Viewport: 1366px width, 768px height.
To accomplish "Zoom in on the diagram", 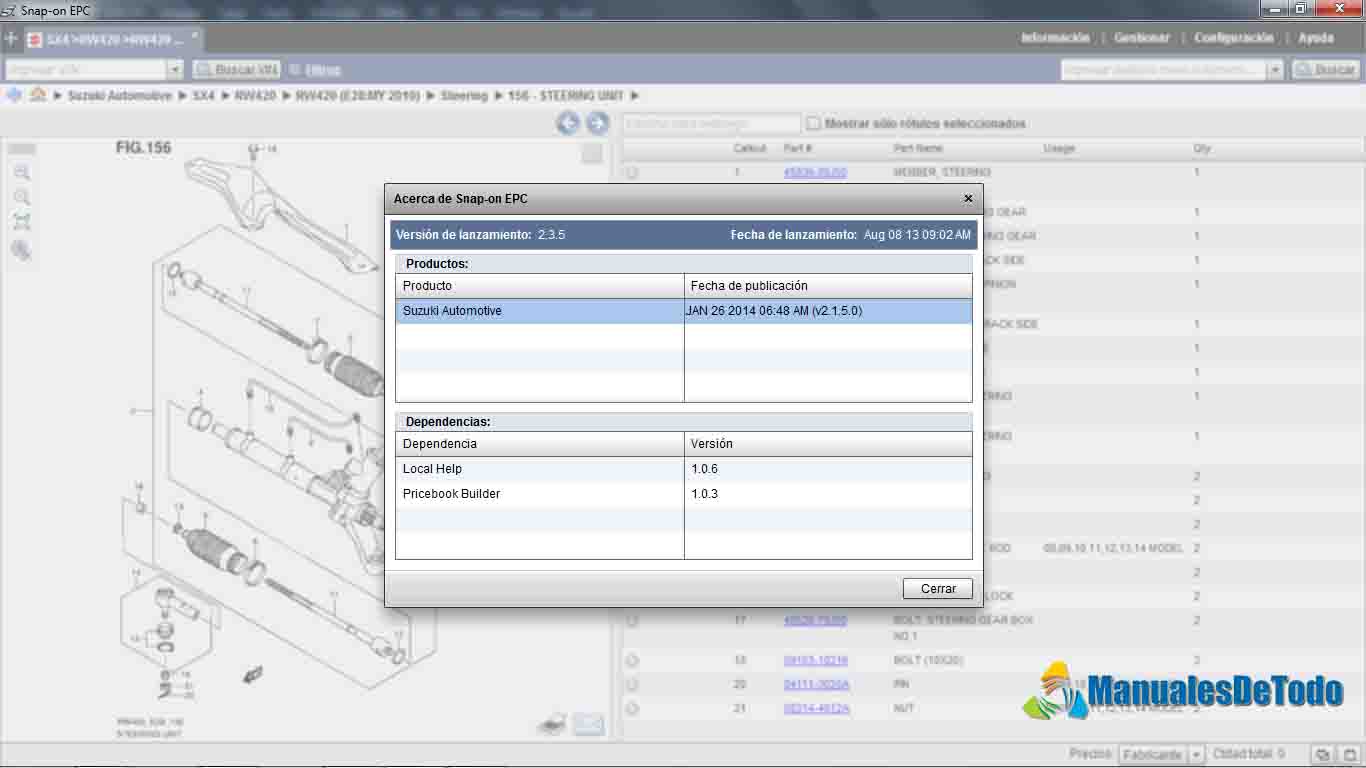I will pyautogui.click(x=22, y=173).
